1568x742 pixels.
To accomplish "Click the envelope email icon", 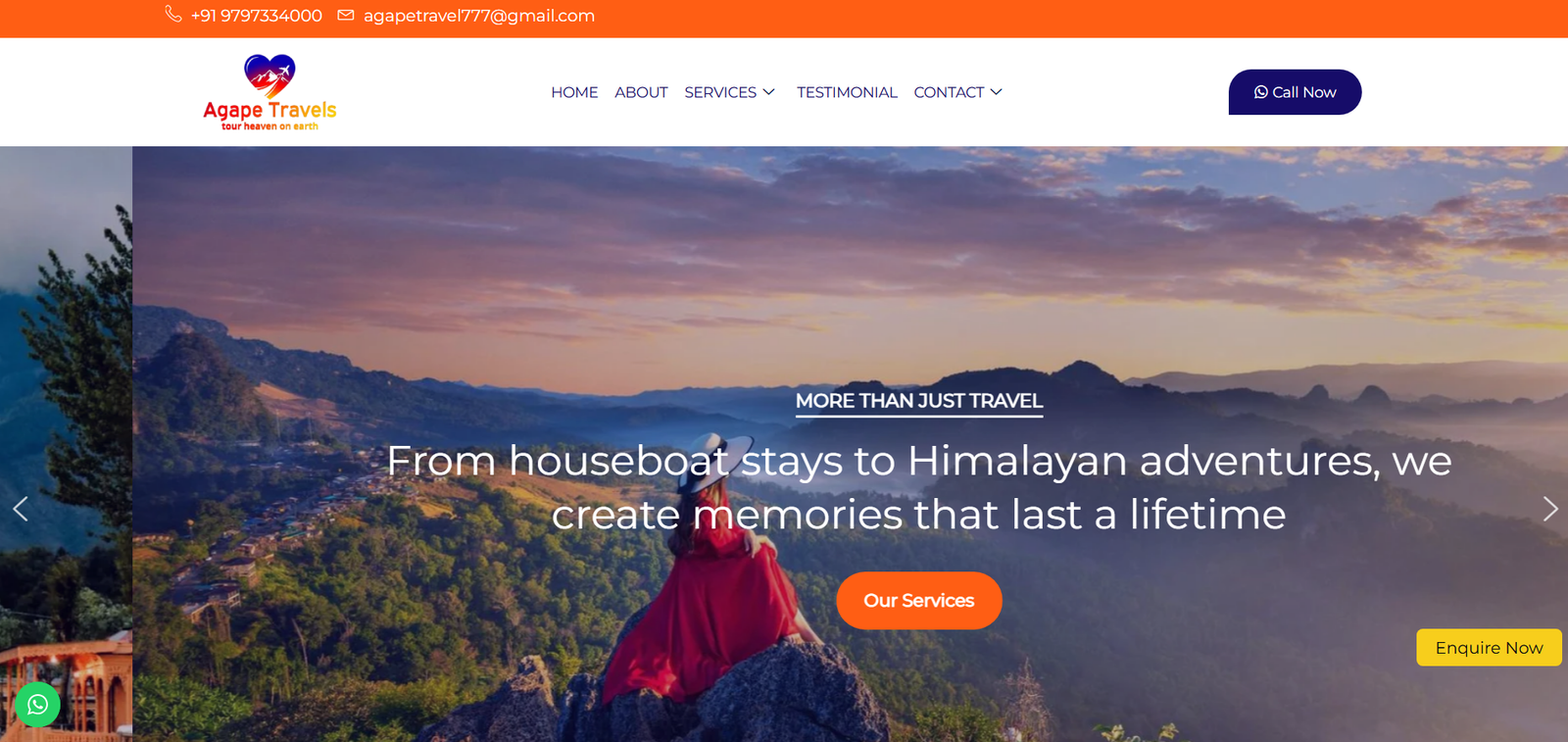I will pos(346,15).
